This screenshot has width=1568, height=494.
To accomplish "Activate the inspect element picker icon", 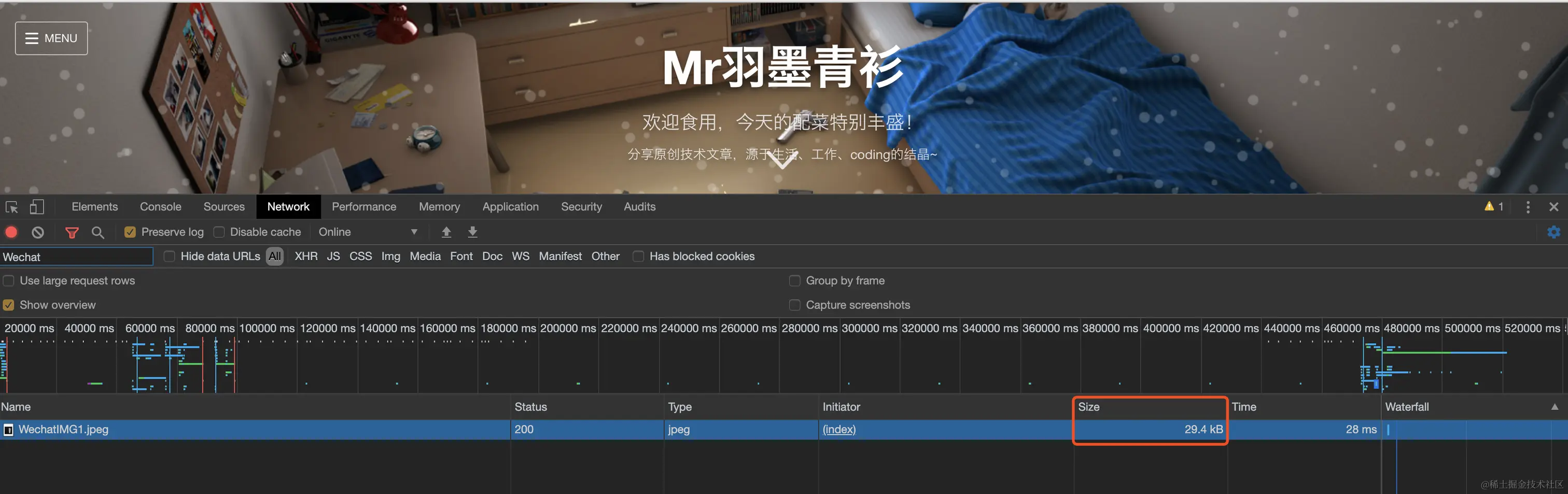I will (x=11, y=207).
